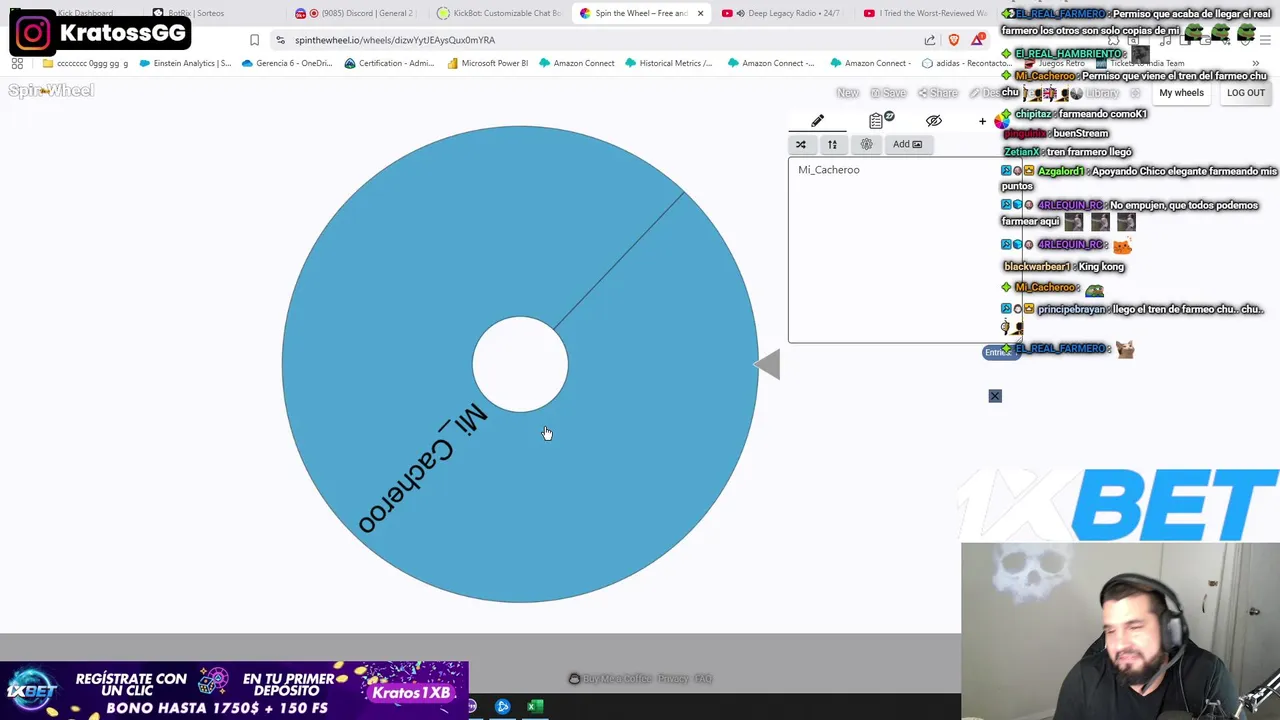Click the LOG OUT button
This screenshot has height=720, width=1280.
(x=1246, y=93)
